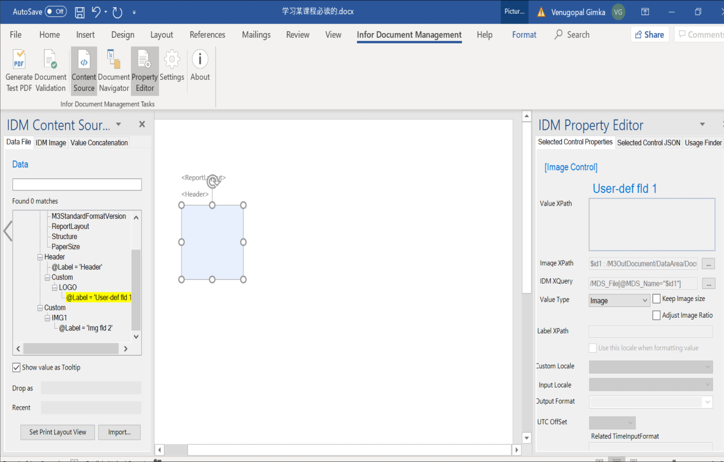Viewport: 724px width, 462px height.
Task: Collapse the Header tree node
Action: pyautogui.click(x=40, y=257)
